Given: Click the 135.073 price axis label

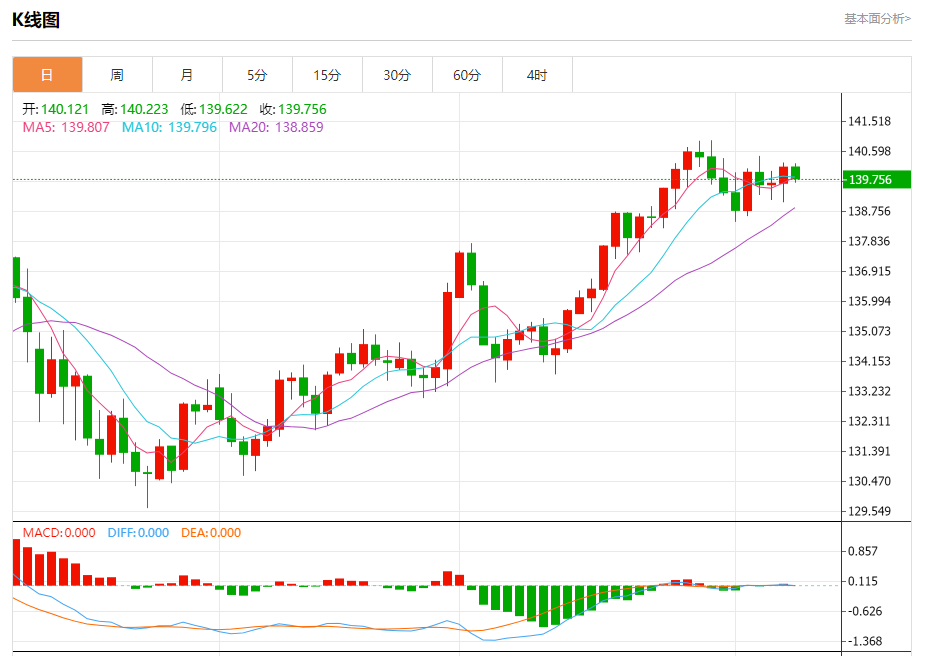Looking at the screenshot, I should [869, 331].
